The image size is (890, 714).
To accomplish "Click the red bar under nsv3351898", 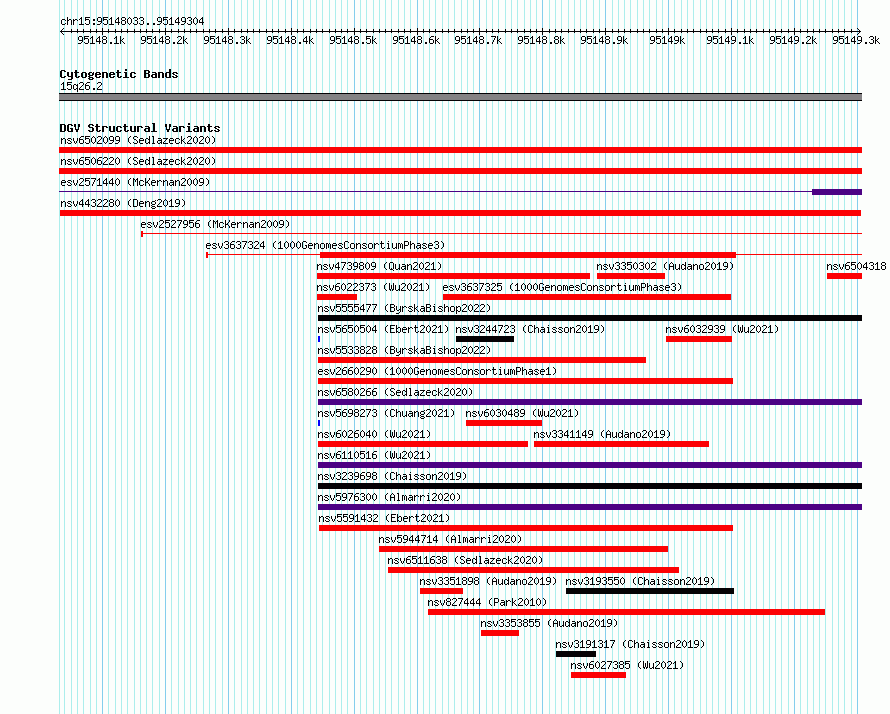I will [442, 591].
